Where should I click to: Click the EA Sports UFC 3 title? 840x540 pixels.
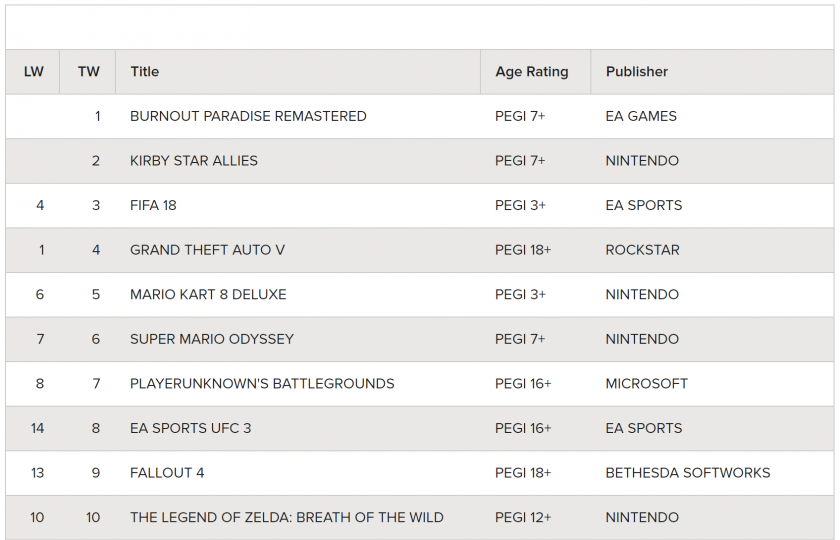(x=191, y=428)
